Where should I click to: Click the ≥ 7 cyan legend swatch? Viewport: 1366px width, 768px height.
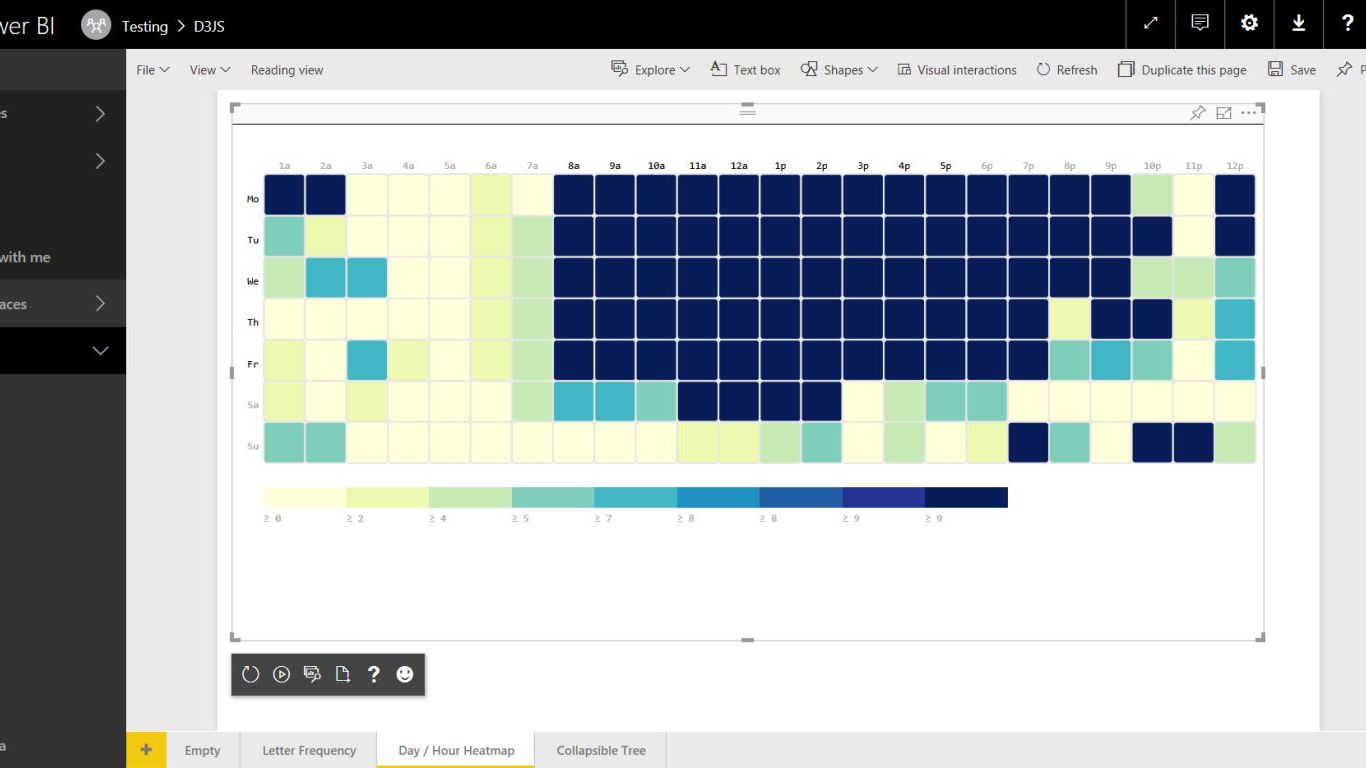point(636,497)
